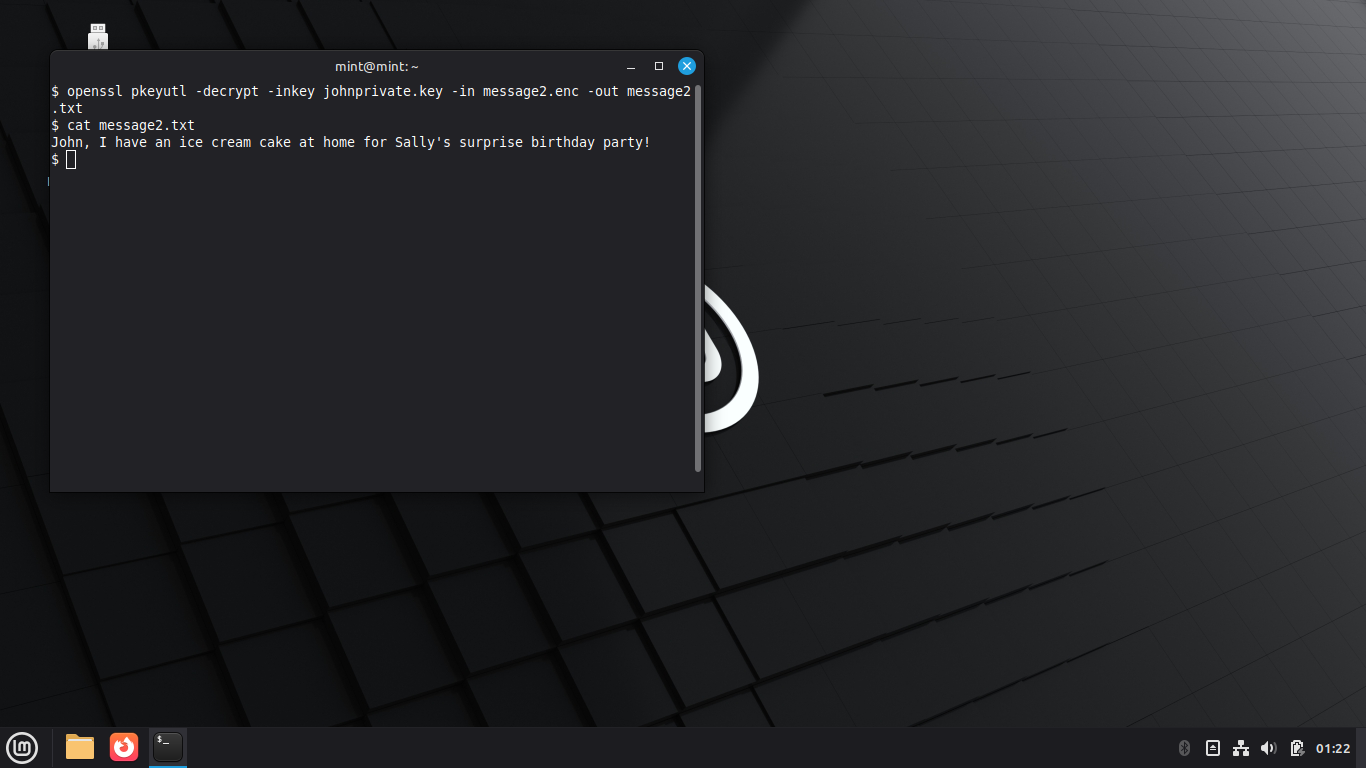Select the USB drive icon on desktop
The height and width of the screenshot is (768, 1366).
(x=98, y=36)
